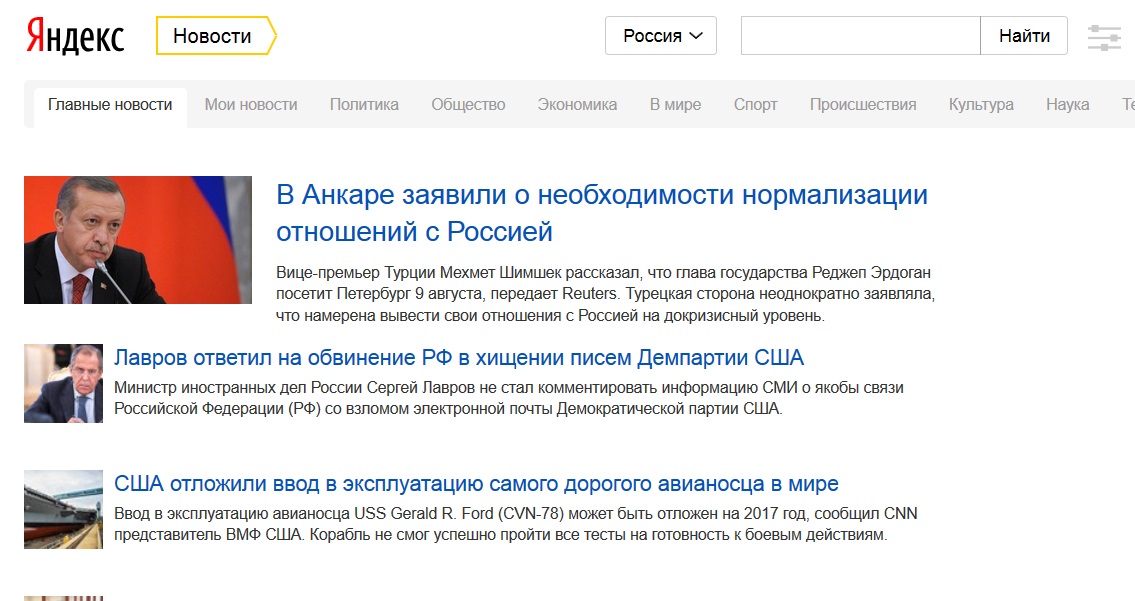Click the Новости yellow arrow button
Screen dimensions: 1135x601
(216, 35)
